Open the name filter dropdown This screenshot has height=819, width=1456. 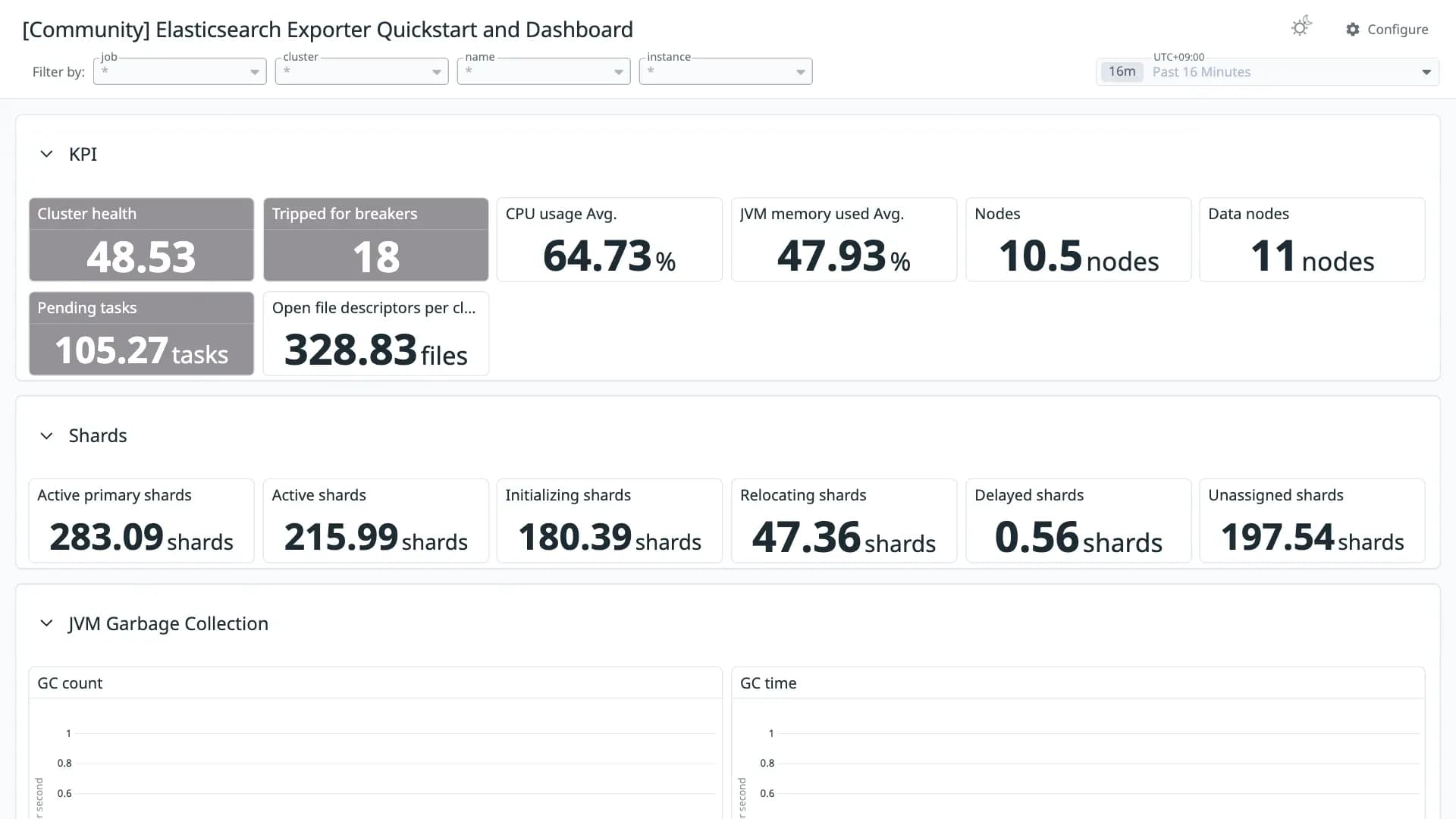[544, 71]
